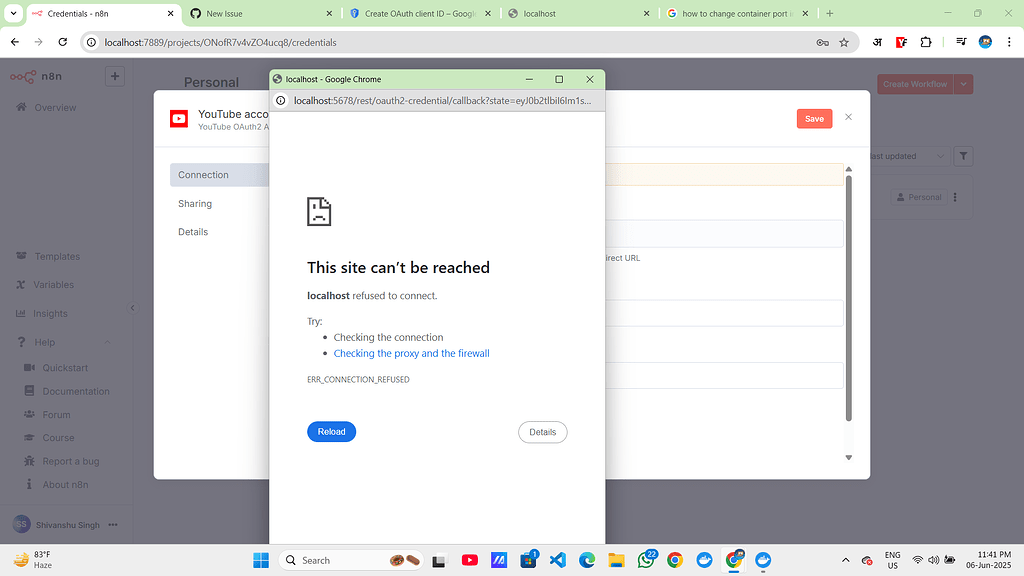
Task: Open Quickstart under Help
Action: pyautogui.click(x=66, y=367)
